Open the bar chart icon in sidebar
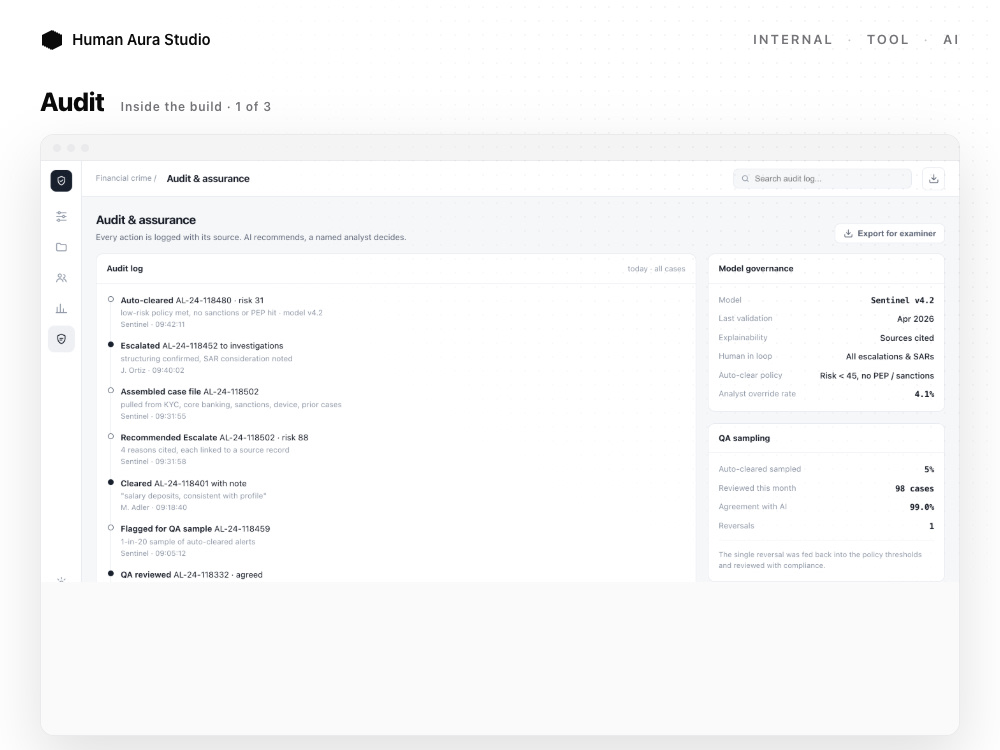The height and width of the screenshot is (750, 1000). [61, 309]
